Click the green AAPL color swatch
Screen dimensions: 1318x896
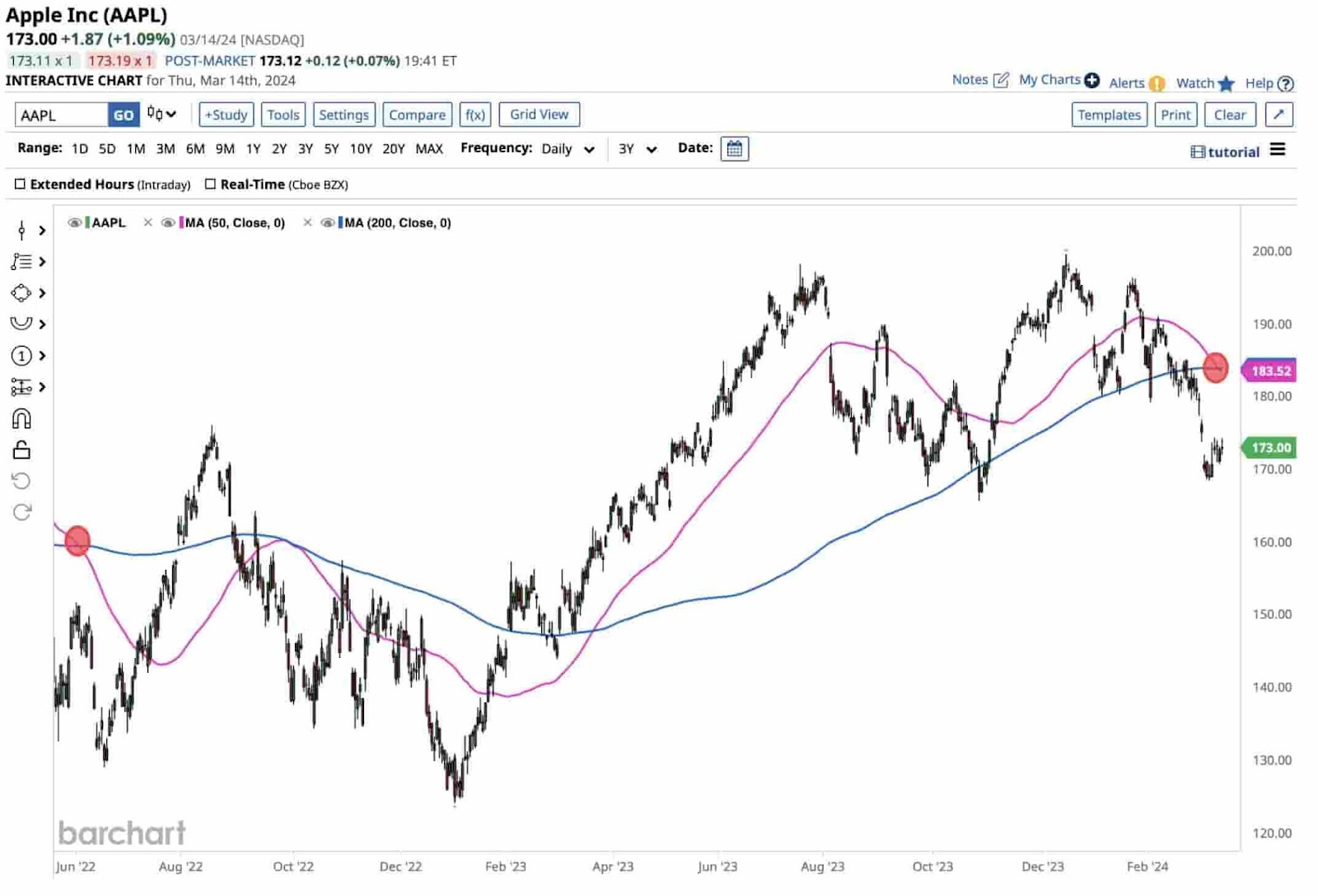coord(87,222)
